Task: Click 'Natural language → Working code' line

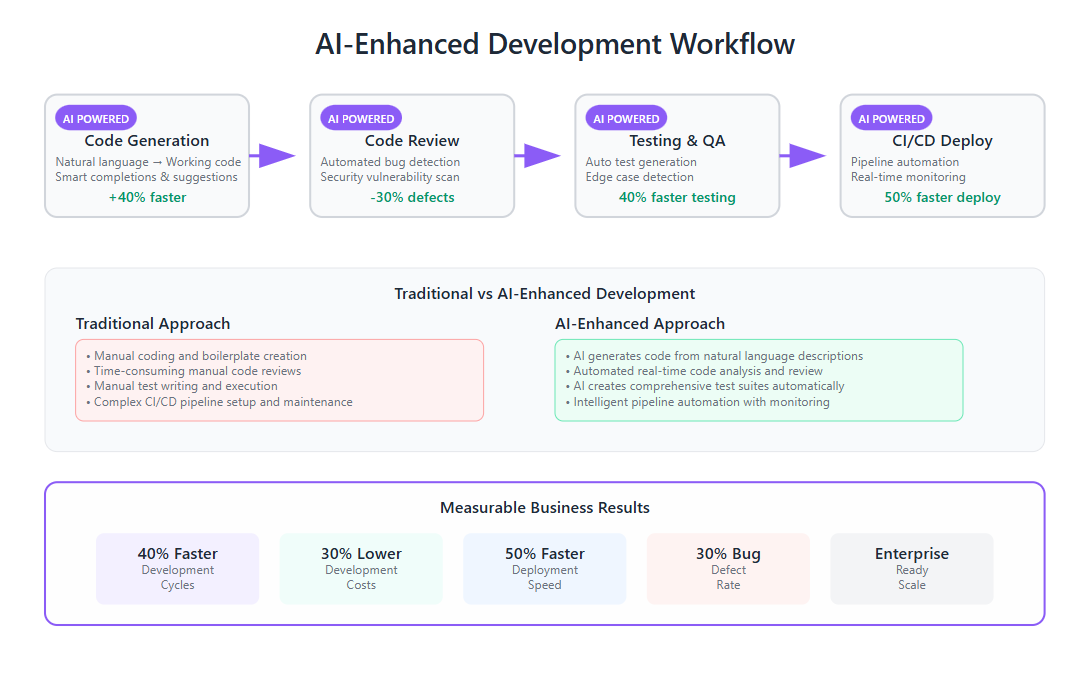Action: (x=148, y=161)
